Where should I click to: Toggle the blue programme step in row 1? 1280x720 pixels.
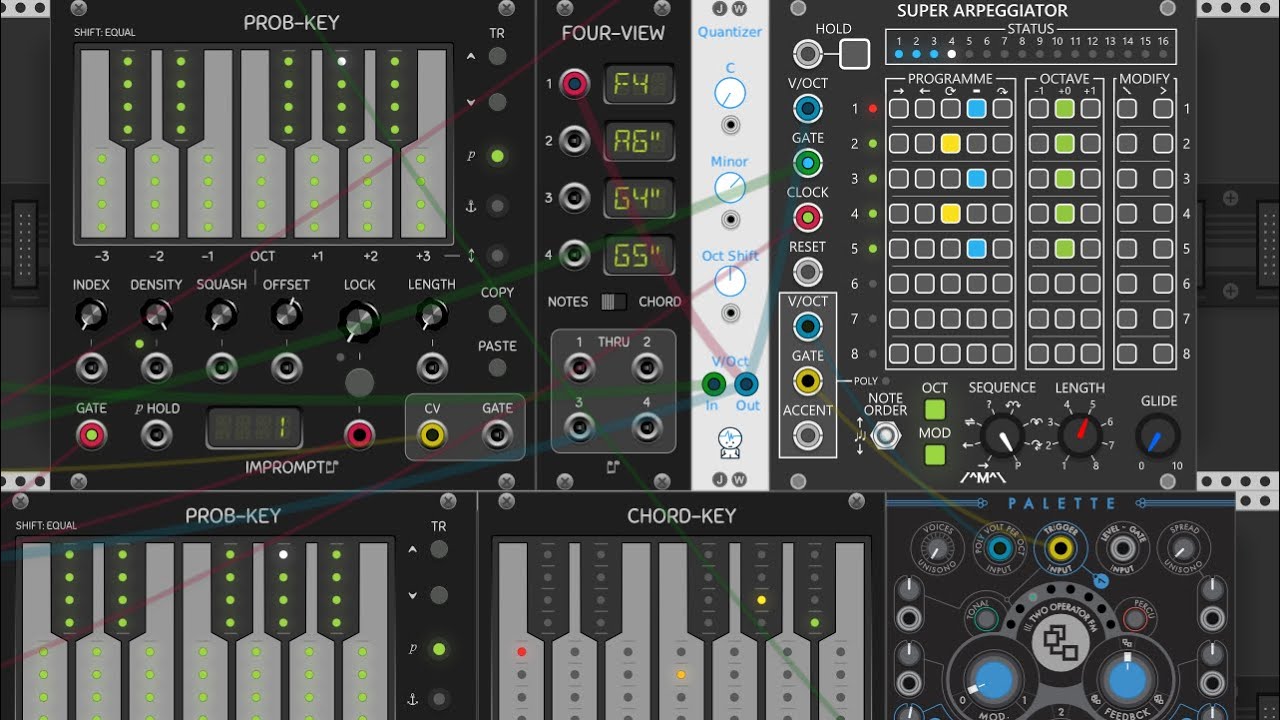(x=976, y=109)
